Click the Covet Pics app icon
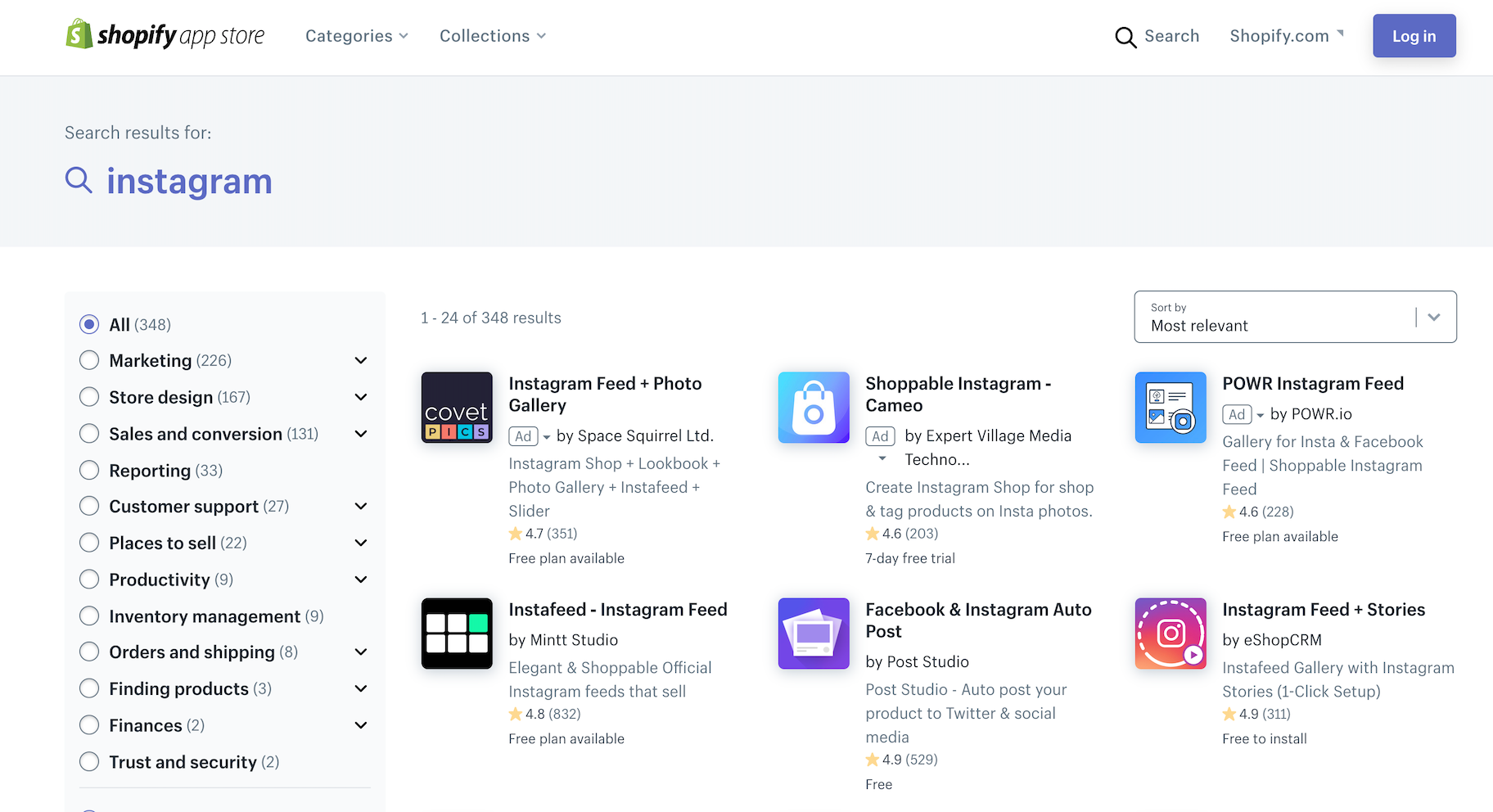The image size is (1493, 812). tap(457, 408)
